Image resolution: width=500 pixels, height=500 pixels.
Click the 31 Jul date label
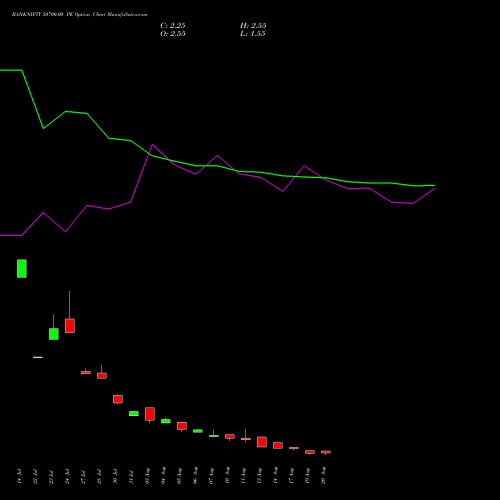tap(131, 476)
